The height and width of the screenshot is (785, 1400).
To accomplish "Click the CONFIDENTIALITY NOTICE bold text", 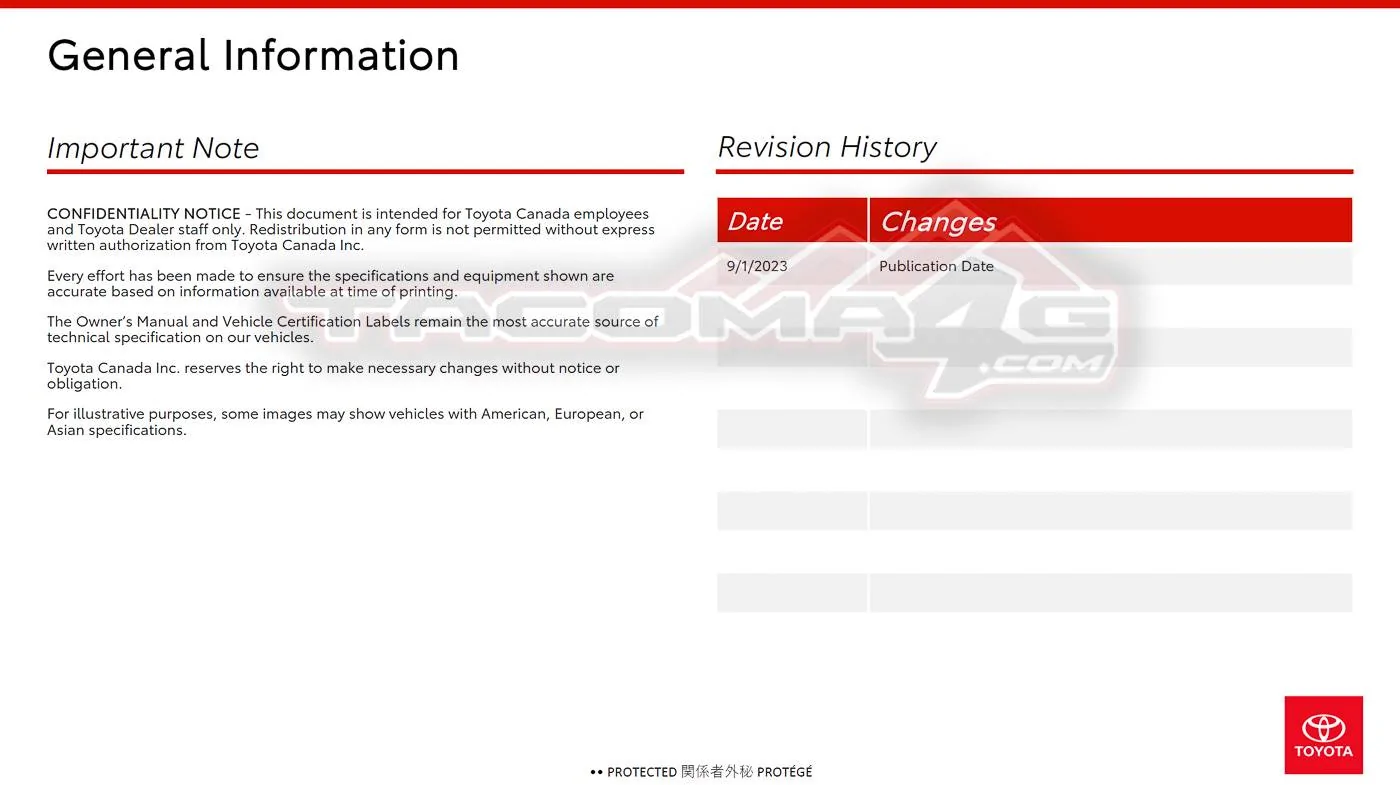I will pyautogui.click(x=144, y=213).
